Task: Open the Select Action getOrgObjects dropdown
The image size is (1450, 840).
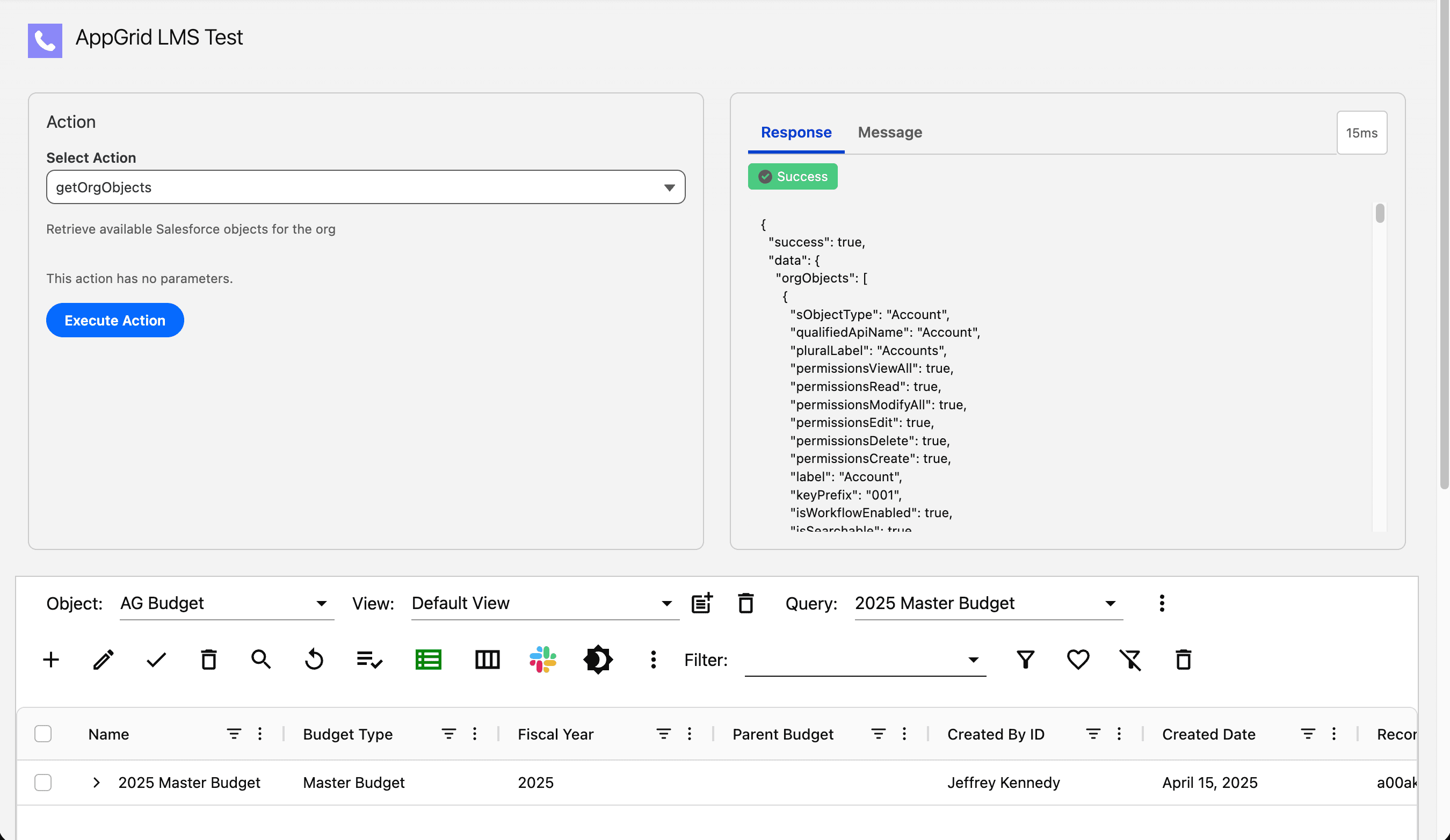Action: [x=365, y=187]
